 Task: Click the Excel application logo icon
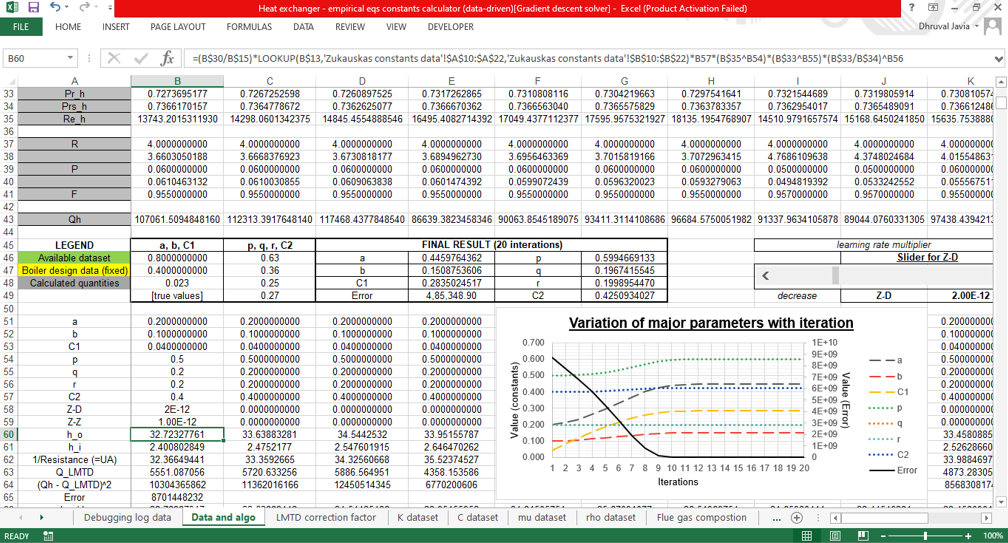[x=11, y=8]
